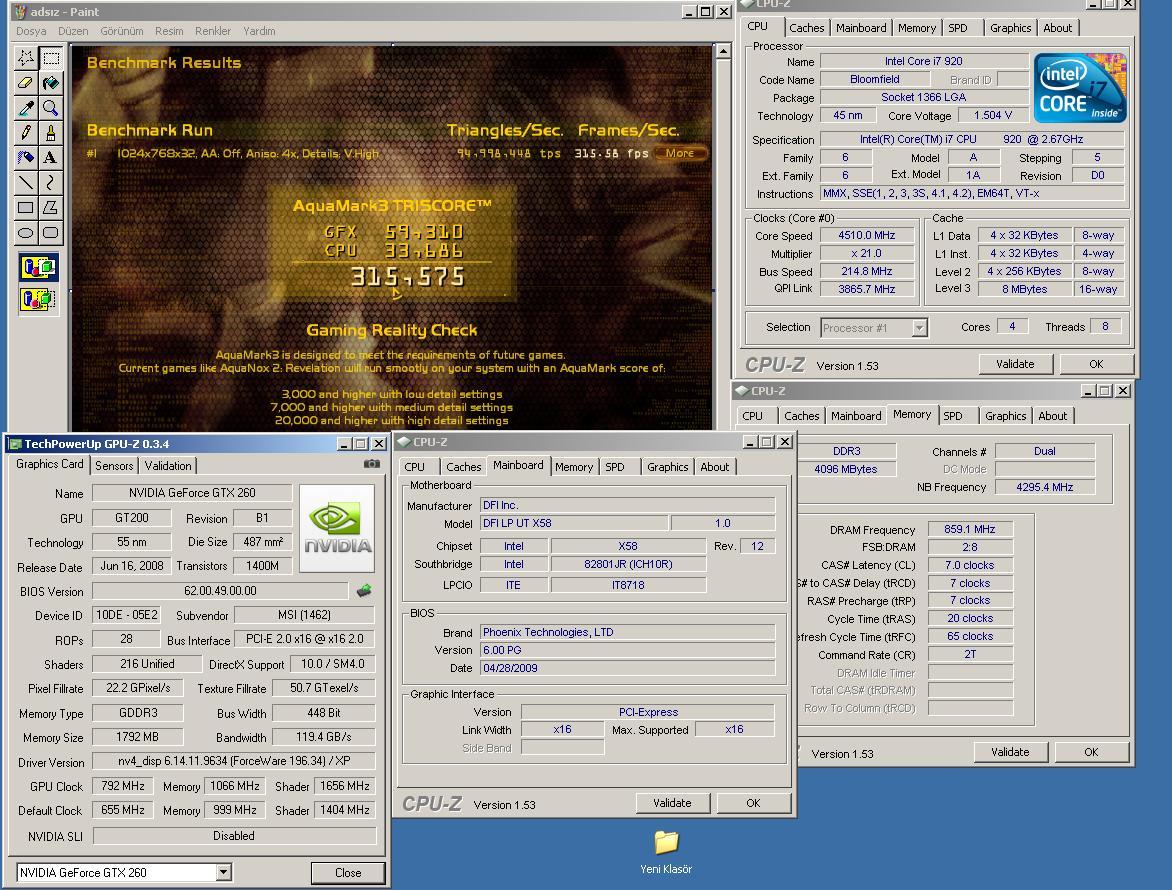Pick the Color Picker eyedropper tool
1172x890 pixels.
pos(26,108)
